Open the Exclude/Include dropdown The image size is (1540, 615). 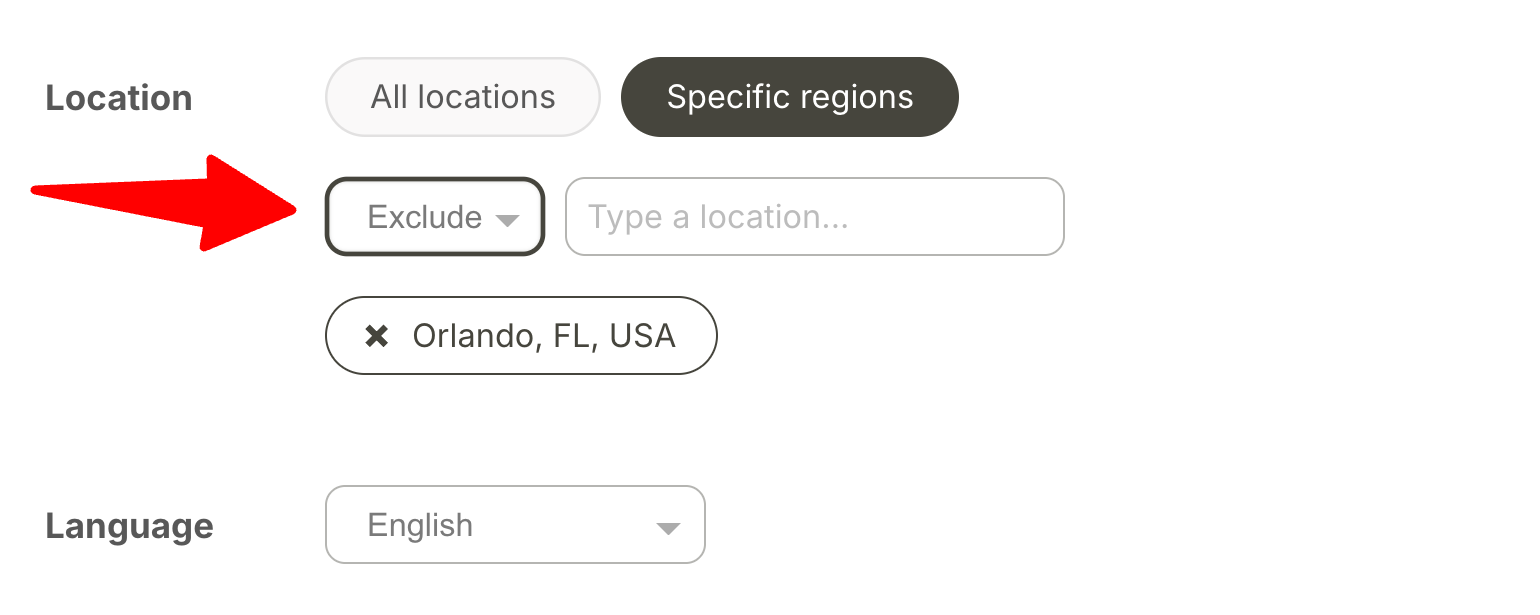pyautogui.click(x=435, y=217)
